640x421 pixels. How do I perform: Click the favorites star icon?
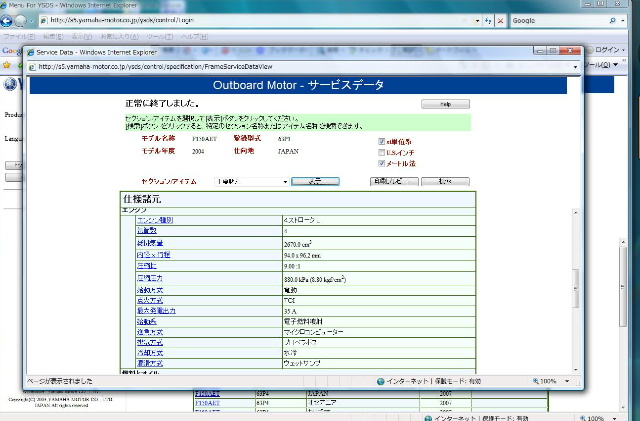7,65
